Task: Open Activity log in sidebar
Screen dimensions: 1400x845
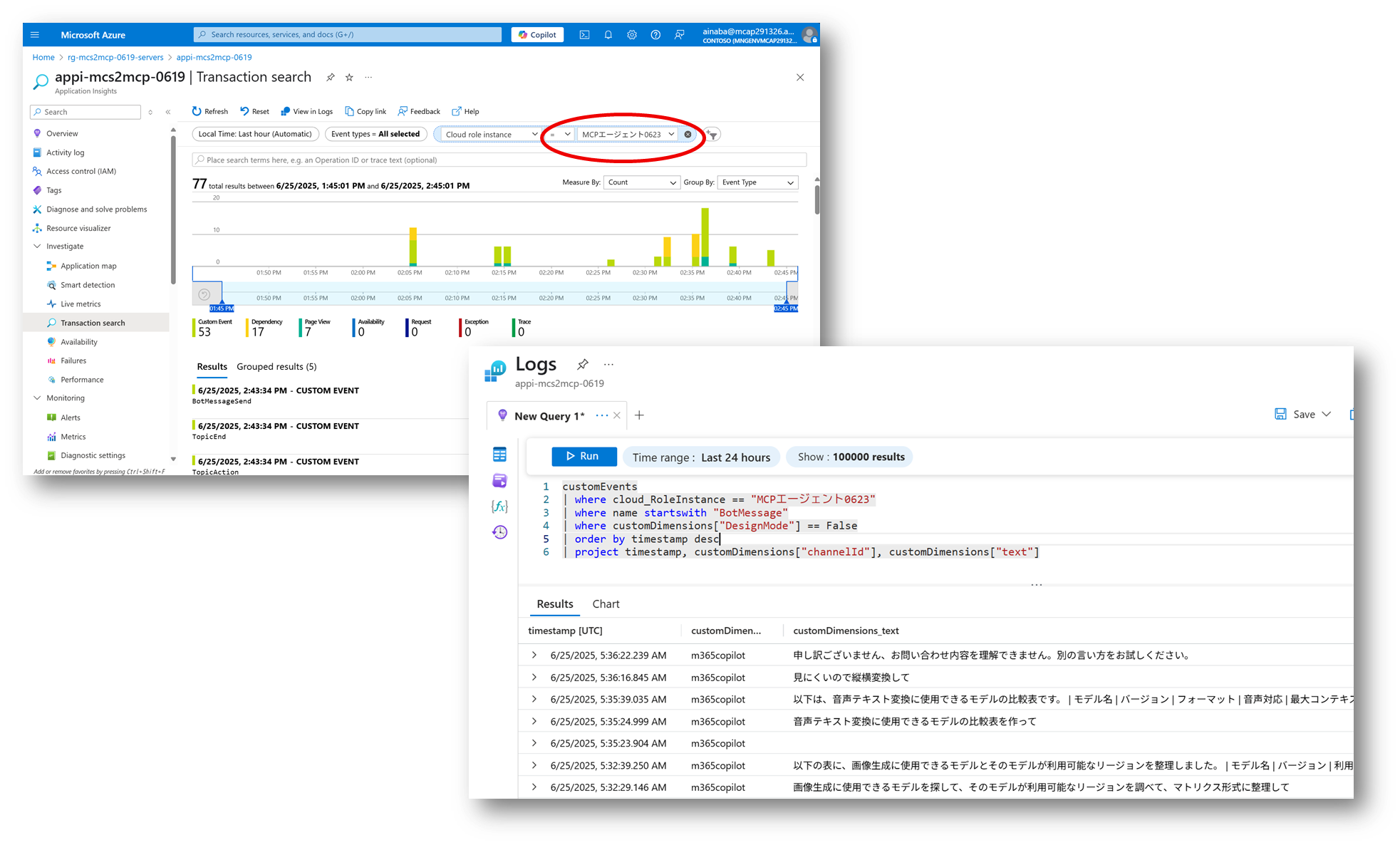Action: tap(65, 152)
